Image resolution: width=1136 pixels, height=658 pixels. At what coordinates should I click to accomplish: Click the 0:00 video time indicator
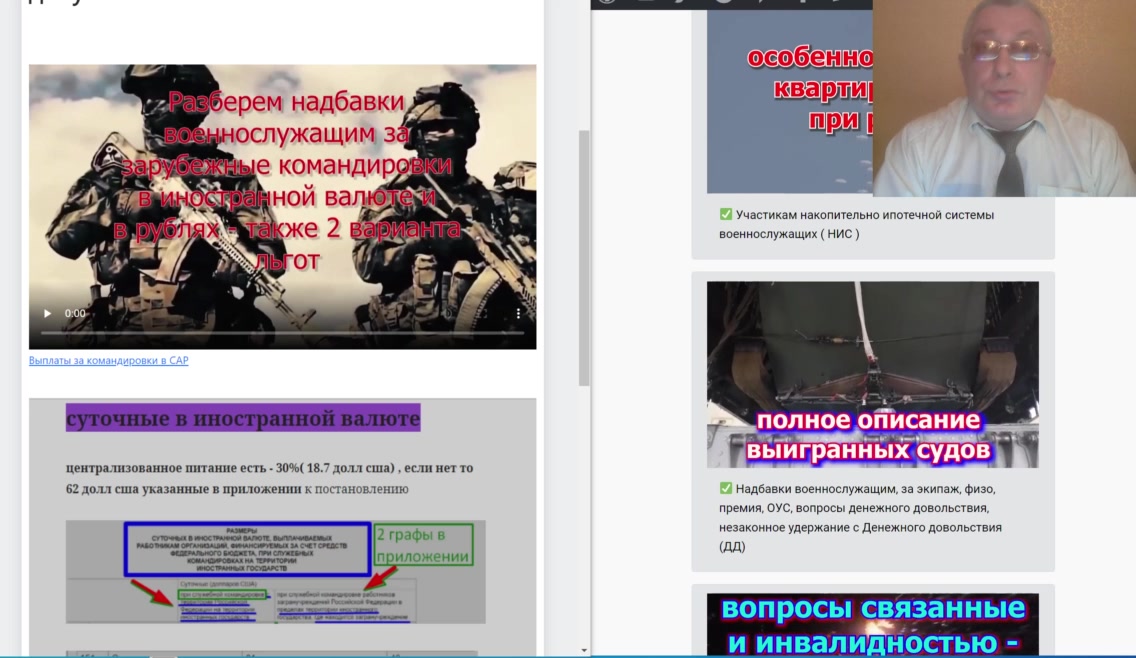point(75,313)
